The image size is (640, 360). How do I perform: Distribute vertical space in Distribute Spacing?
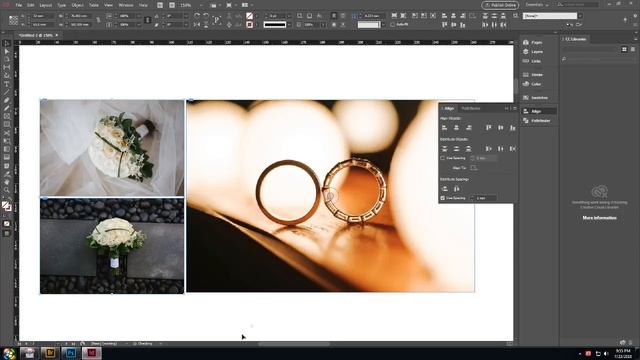coord(444,189)
